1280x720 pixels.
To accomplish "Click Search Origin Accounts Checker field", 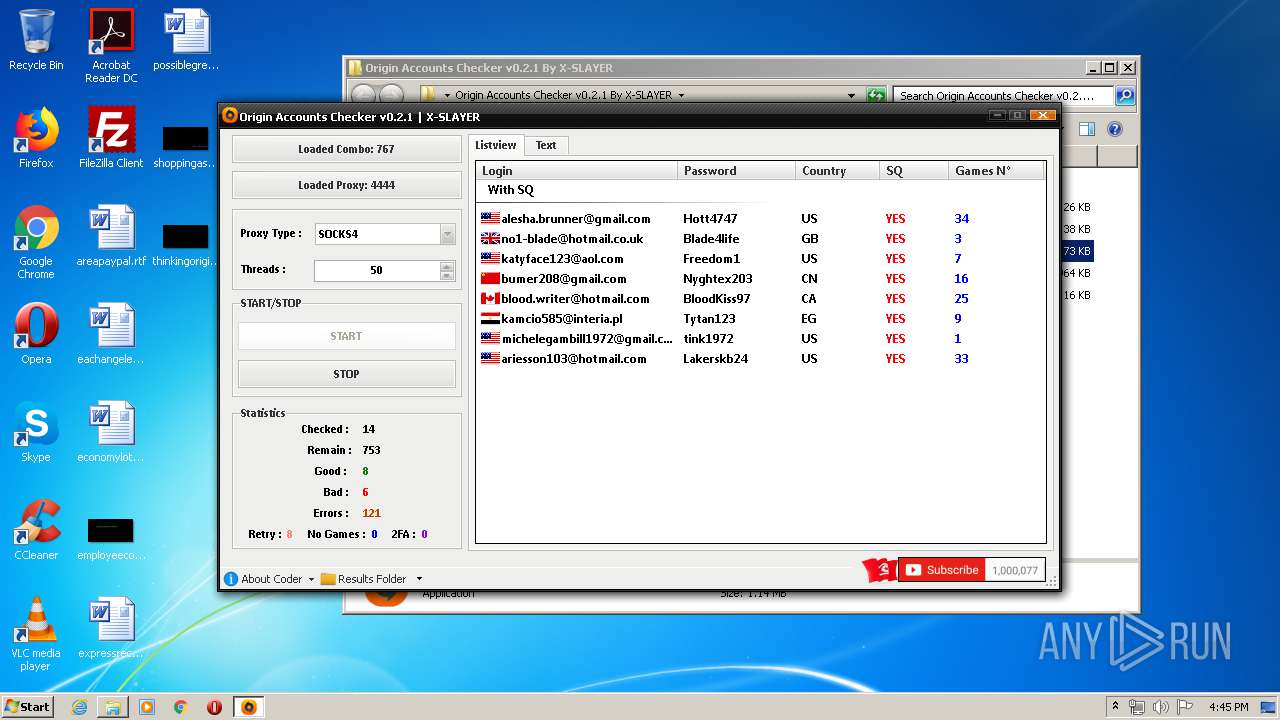I will 1003,96.
